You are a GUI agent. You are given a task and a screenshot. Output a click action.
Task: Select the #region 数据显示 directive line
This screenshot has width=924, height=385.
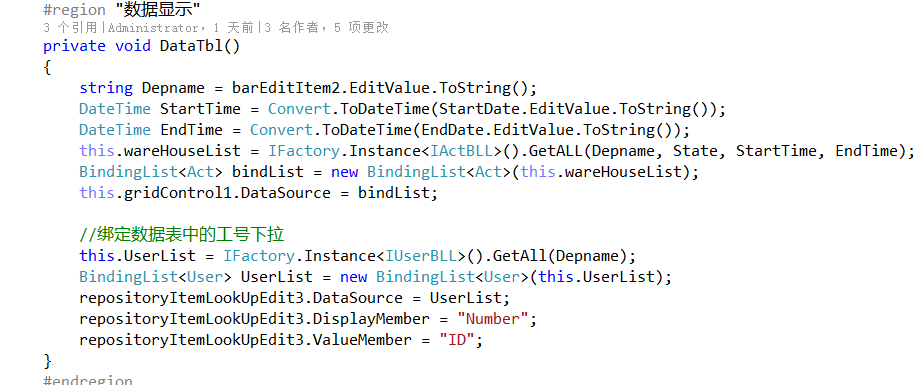123,9
